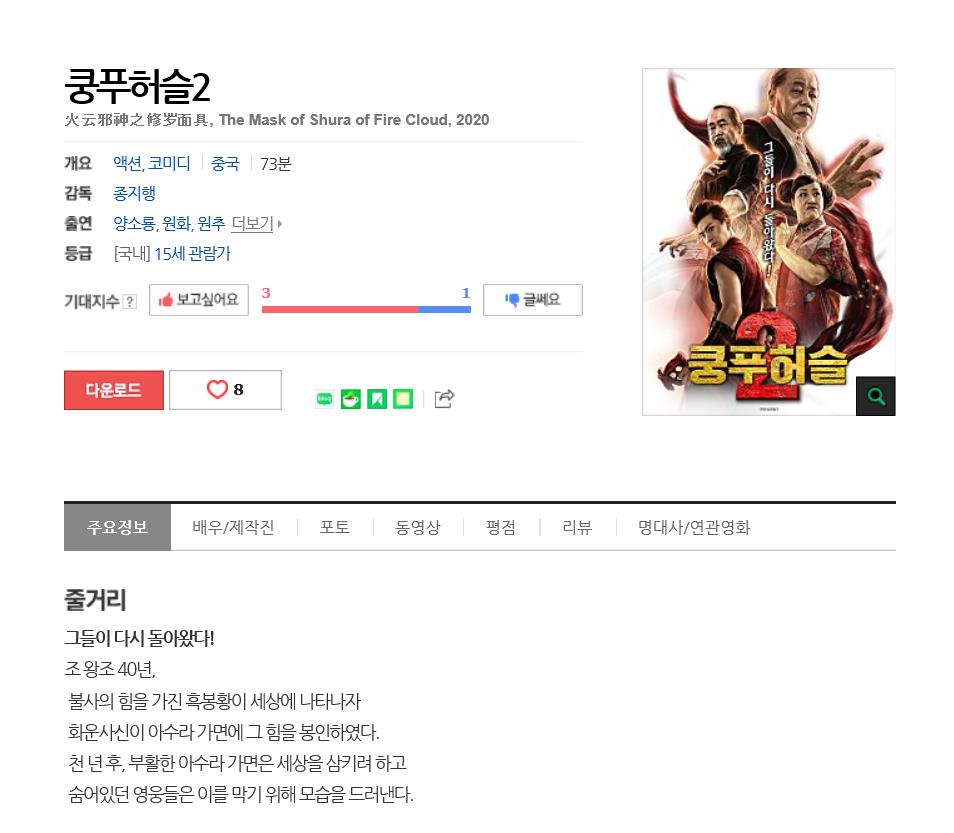Viewport: 954px width, 833px height.
Task: Save to Naver bookmark icon
Action: click(x=377, y=399)
